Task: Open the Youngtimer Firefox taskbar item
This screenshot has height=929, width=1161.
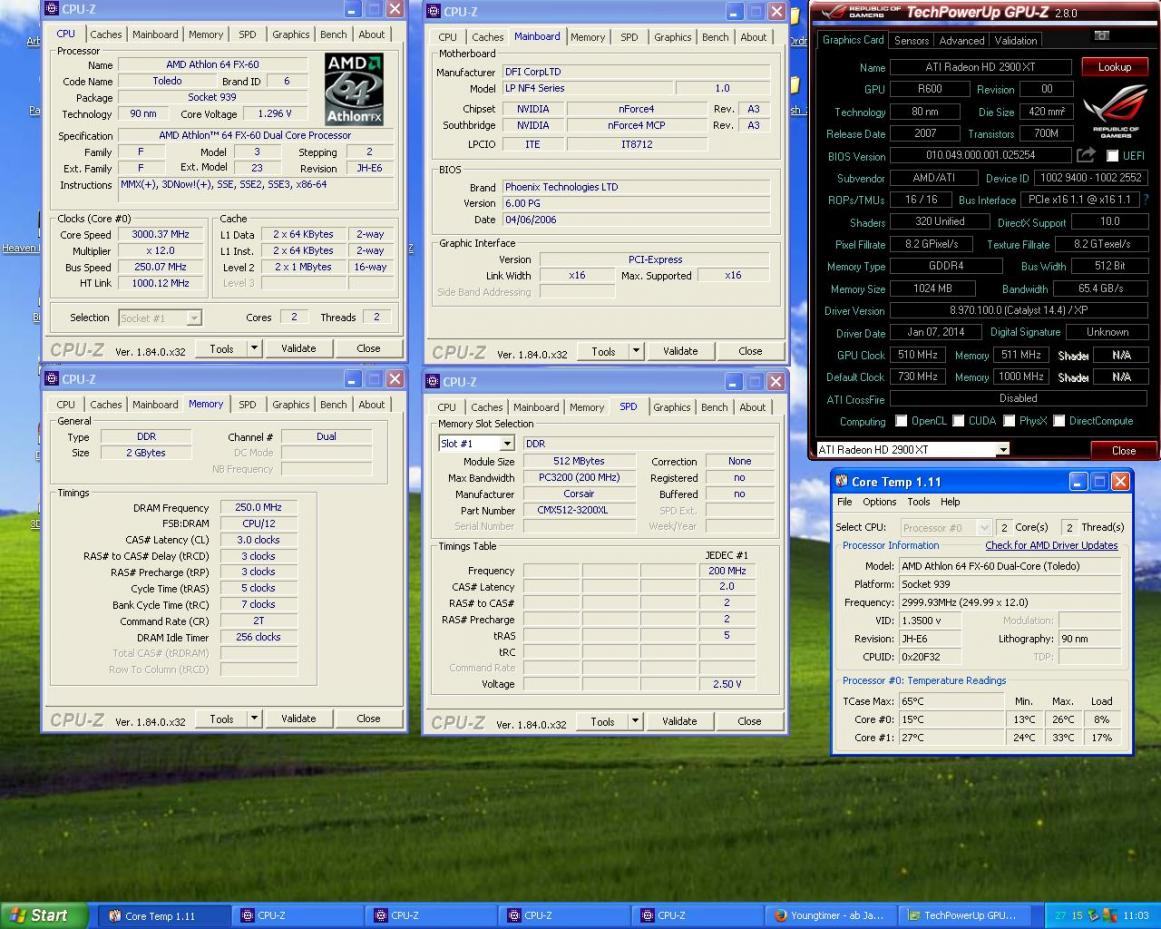Action: (x=830, y=916)
